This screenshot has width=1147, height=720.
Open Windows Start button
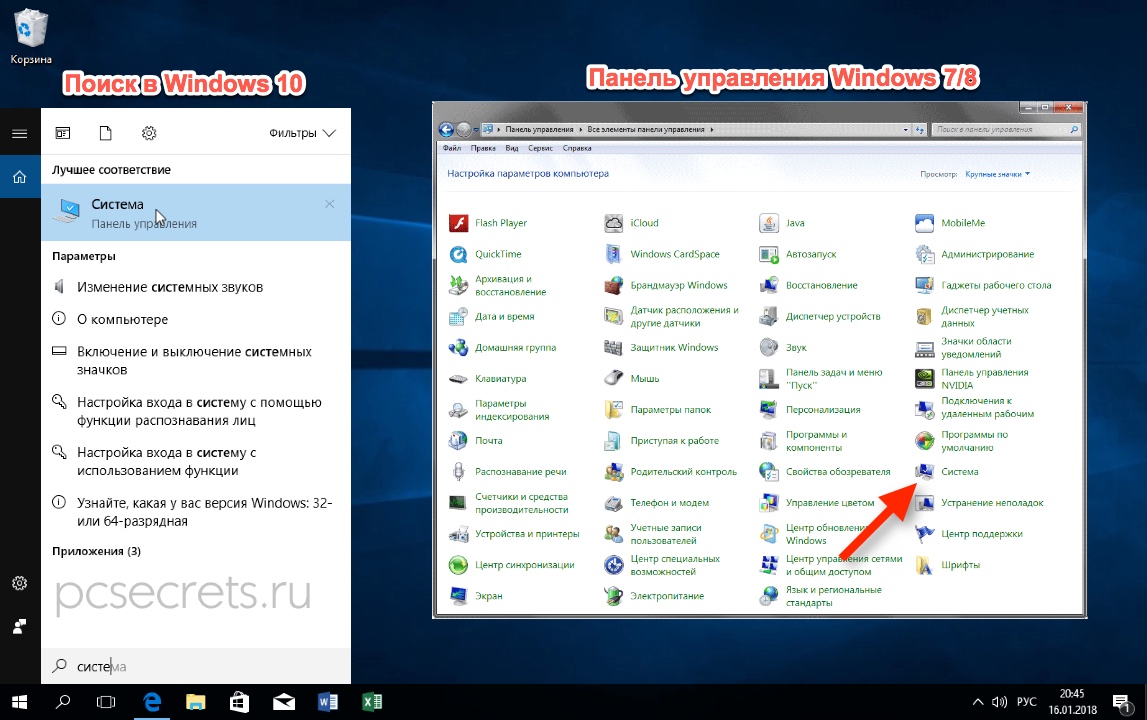click(x=20, y=702)
